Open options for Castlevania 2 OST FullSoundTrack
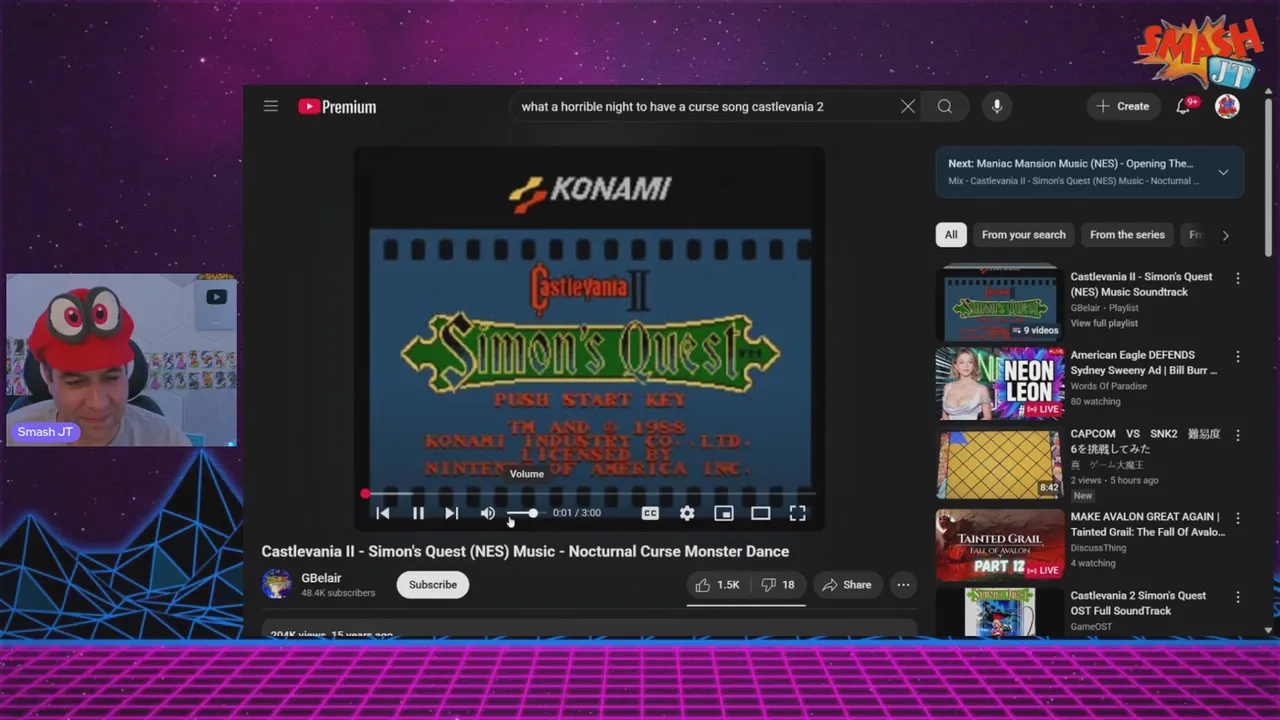Screen dimensions: 1280x720 (x=1238, y=598)
